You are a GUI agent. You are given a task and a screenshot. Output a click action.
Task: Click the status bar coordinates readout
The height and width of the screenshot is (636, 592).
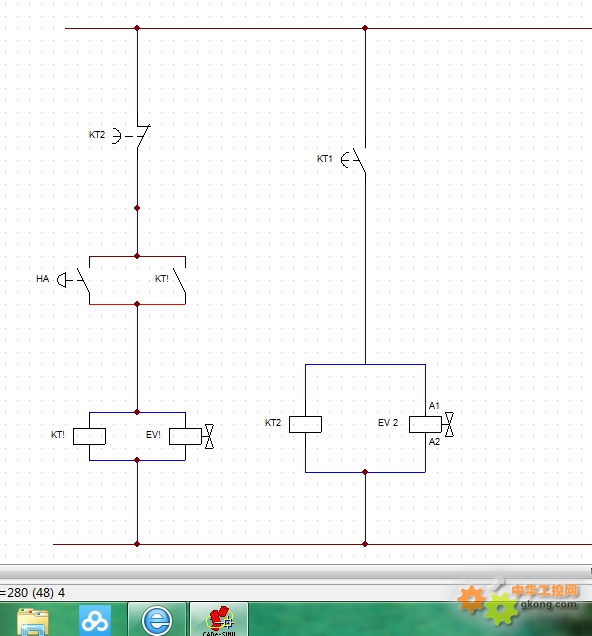click(32, 593)
